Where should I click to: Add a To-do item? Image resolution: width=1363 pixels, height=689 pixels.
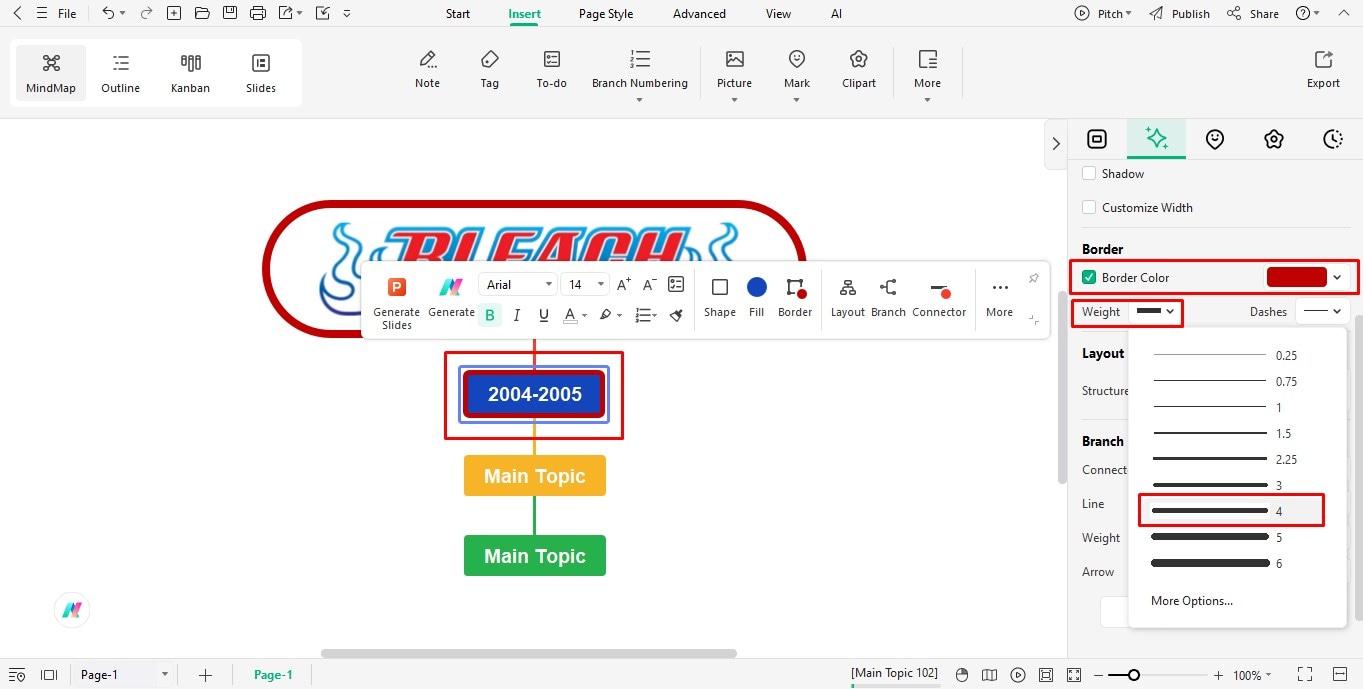pyautogui.click(x=552, y=70)
